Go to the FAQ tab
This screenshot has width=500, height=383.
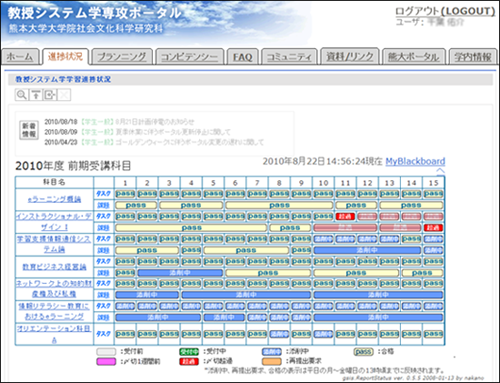click(x=243, y=57)
